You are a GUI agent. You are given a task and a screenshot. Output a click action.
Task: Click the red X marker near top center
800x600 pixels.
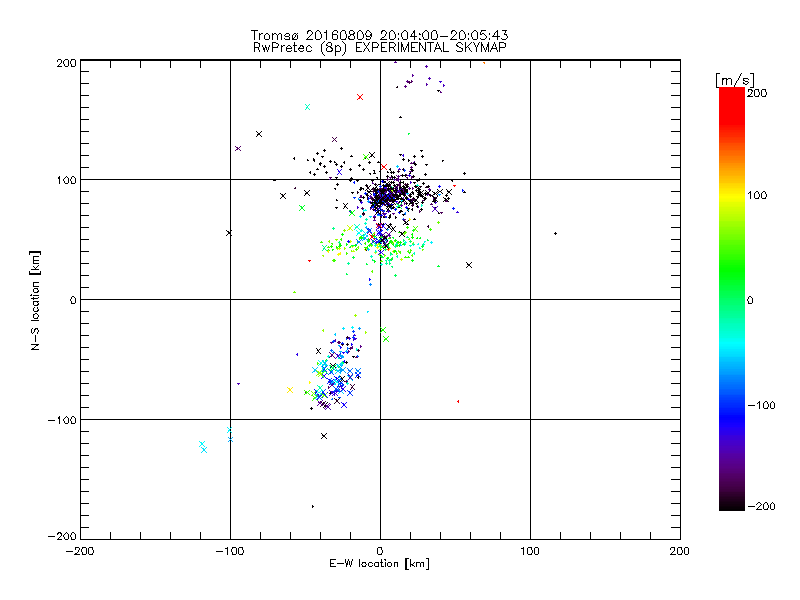pyautogui.click(x=360, y=97)
